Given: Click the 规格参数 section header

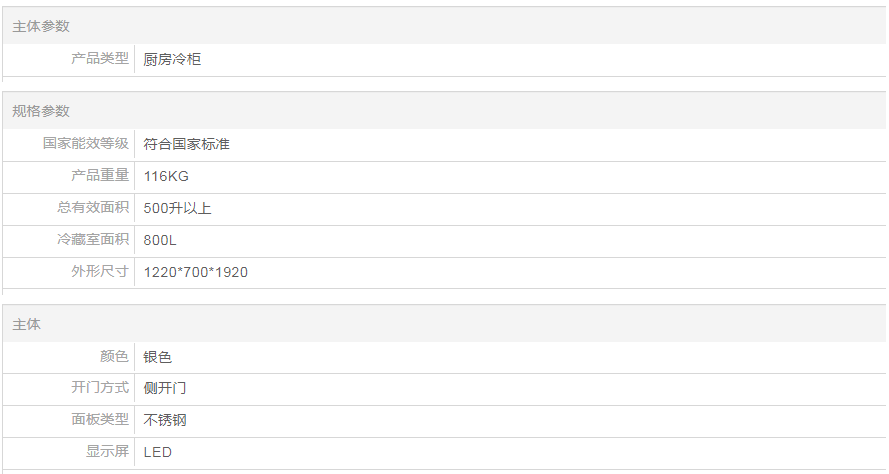Looking at the screenshot, I should point(41,111).
